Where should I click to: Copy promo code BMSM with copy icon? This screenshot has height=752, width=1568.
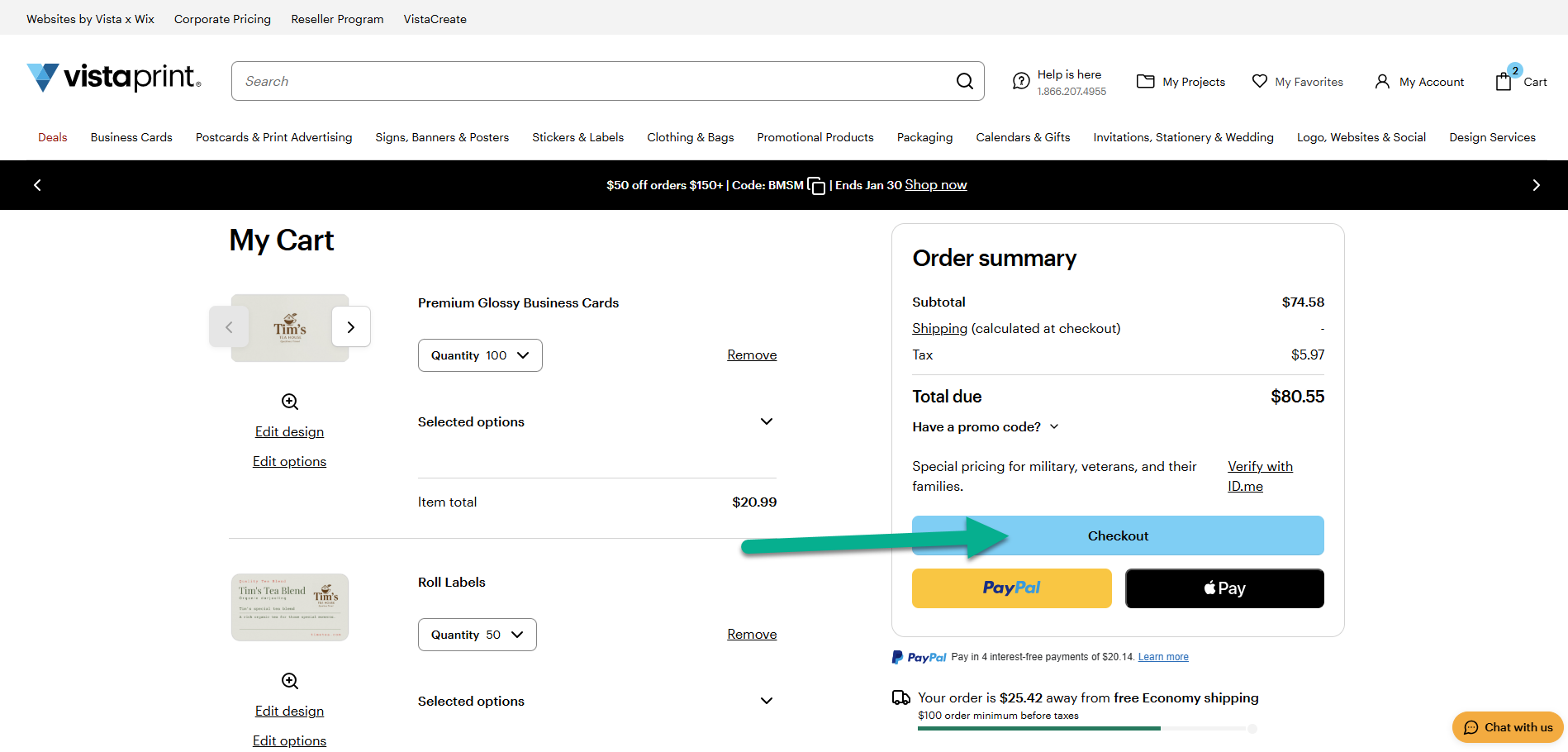click(x=816, y=186)
